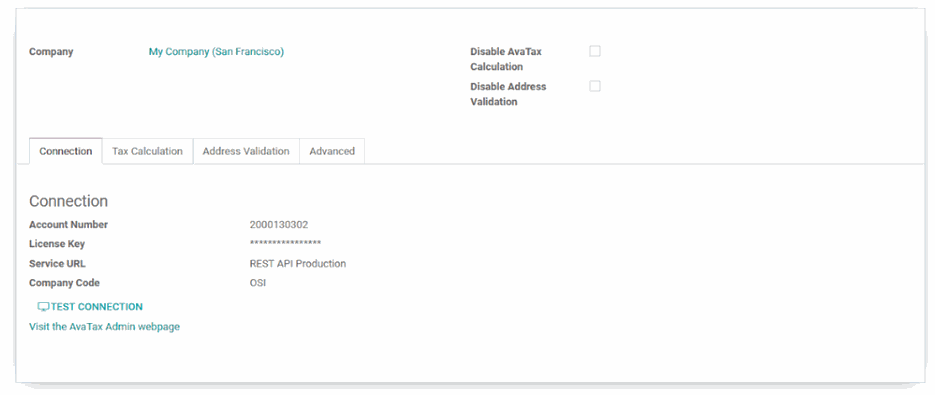The image size is (935, 395).
Task: Enable the Disable AvaTax Calculation checkbox
Action: click(595, 51)
